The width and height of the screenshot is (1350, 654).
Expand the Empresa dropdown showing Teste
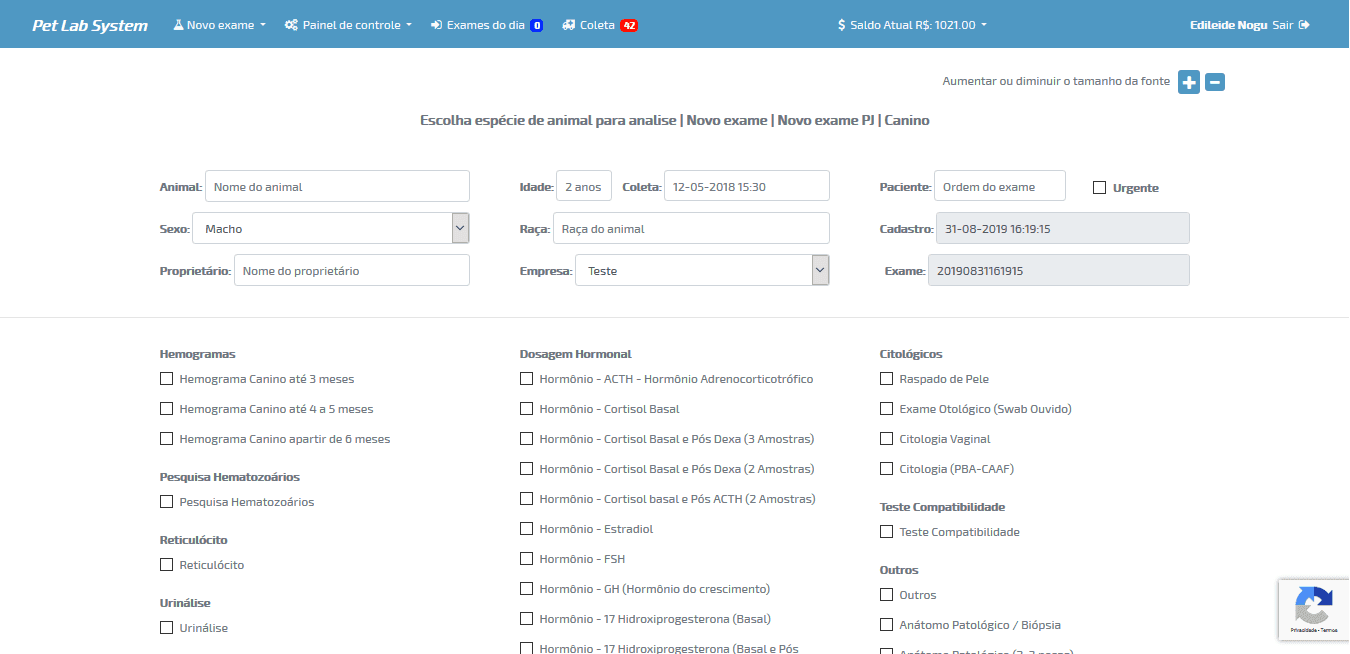pos(701,270)
